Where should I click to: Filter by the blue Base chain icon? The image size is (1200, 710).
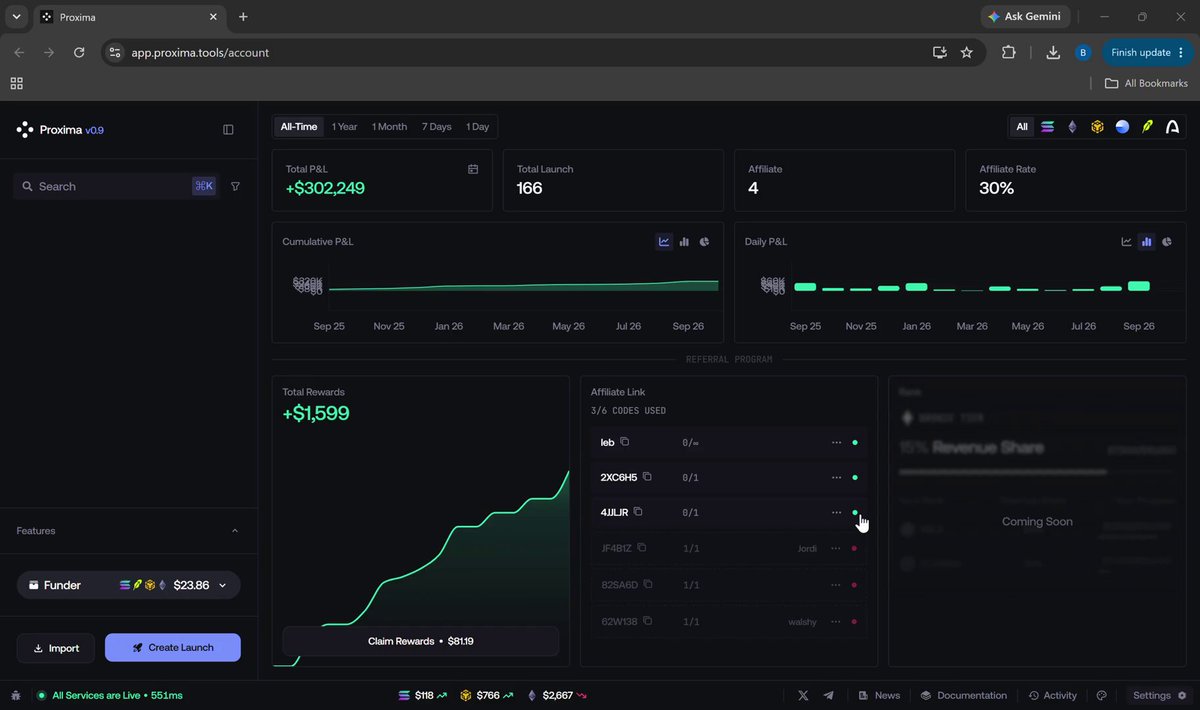coord(1122,127)
